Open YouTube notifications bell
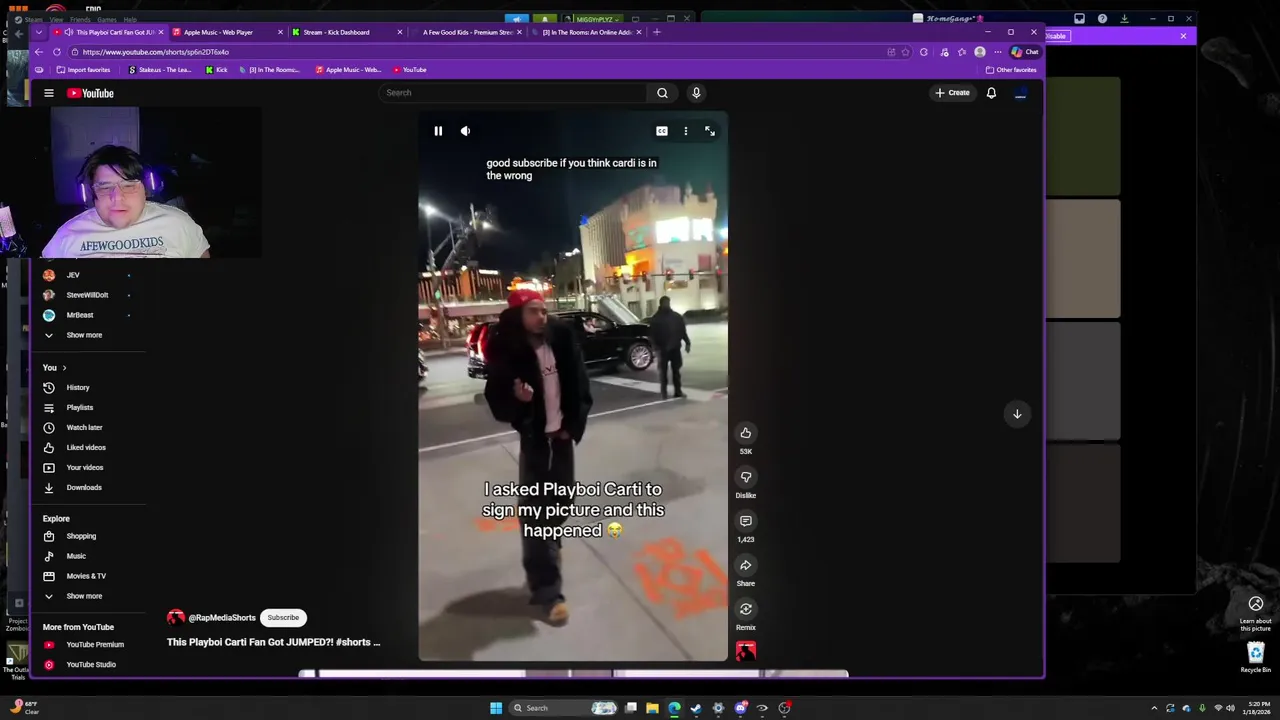The height and width of the screenshot is (720, 1280). 991,93
